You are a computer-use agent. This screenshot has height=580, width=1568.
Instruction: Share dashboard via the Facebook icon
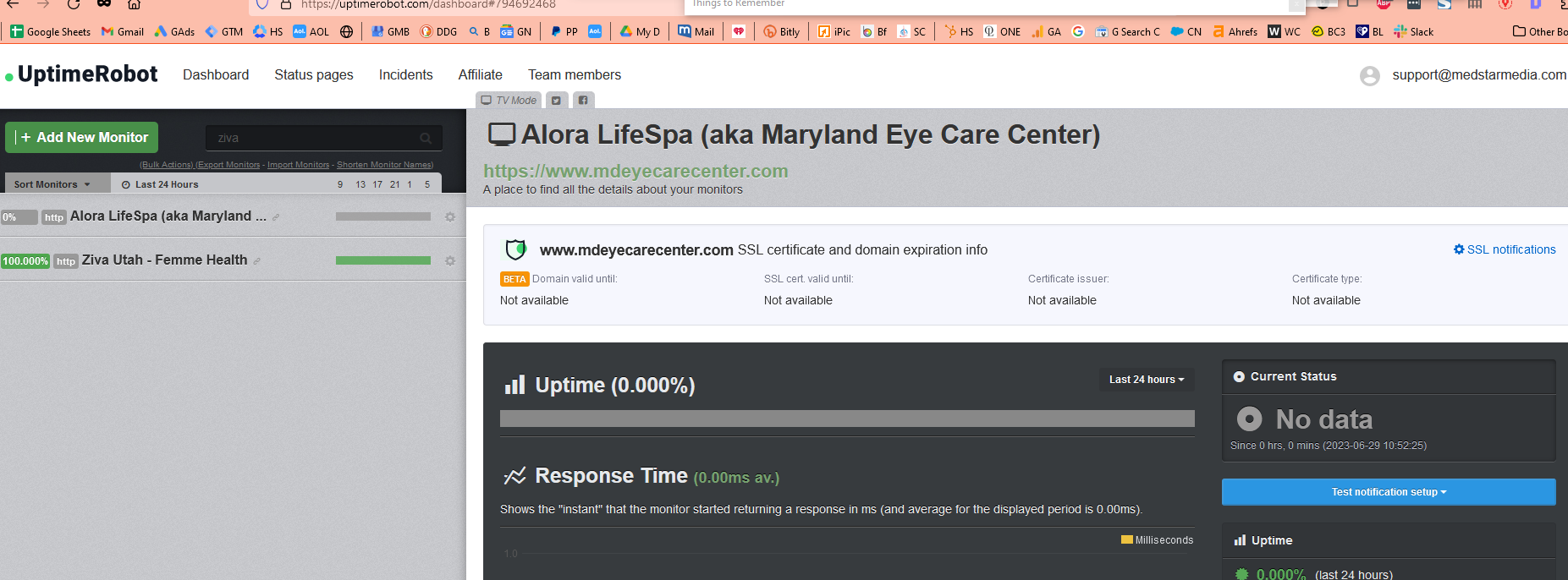(583, 100)
